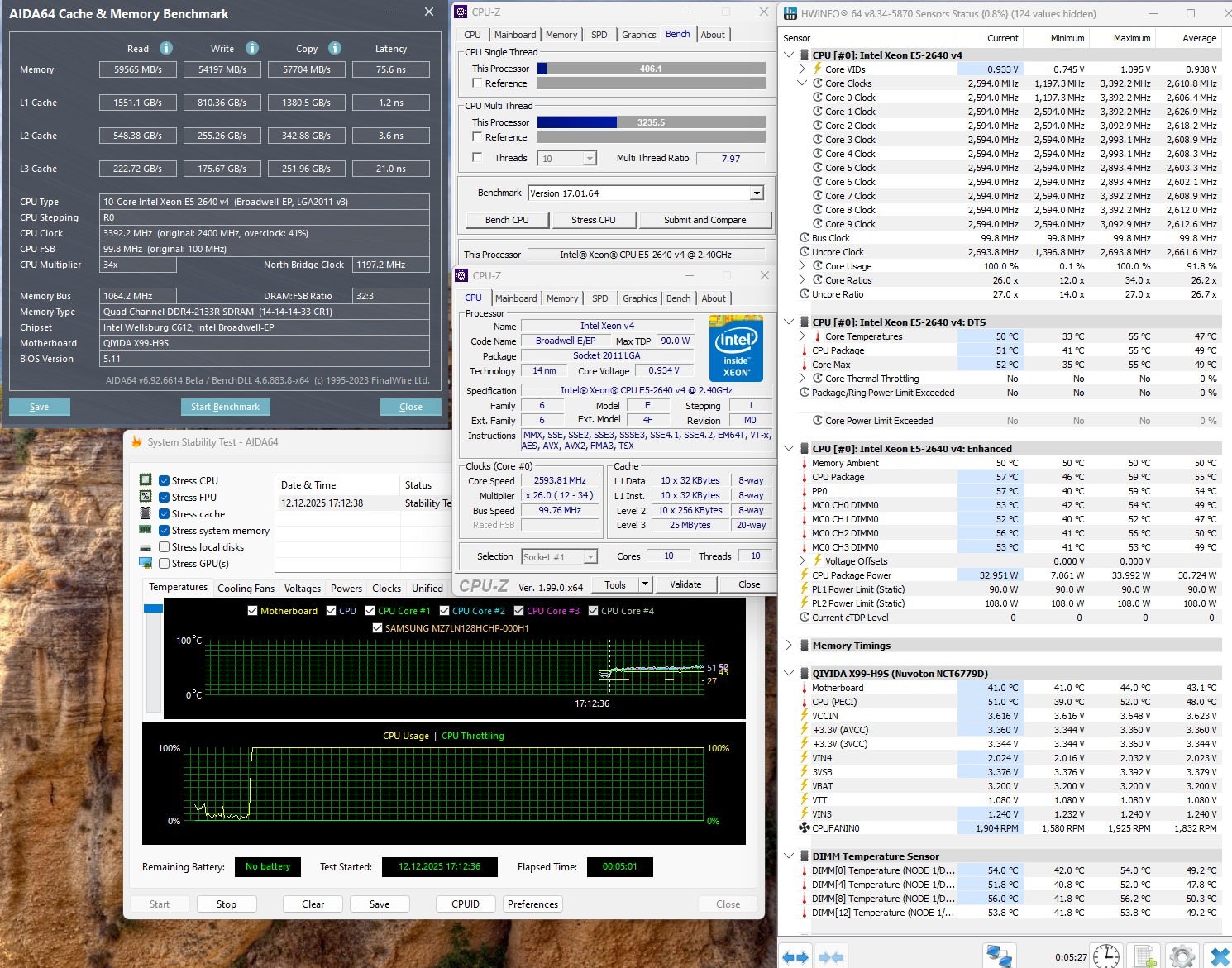Click the HWiNFO expand columns arrows icon

click(795, 956)
